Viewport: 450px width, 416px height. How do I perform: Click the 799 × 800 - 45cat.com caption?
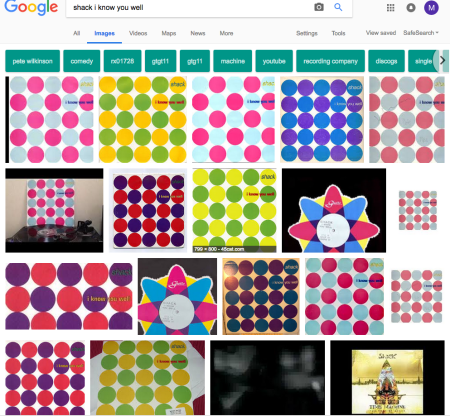click(x=219, y=249)
